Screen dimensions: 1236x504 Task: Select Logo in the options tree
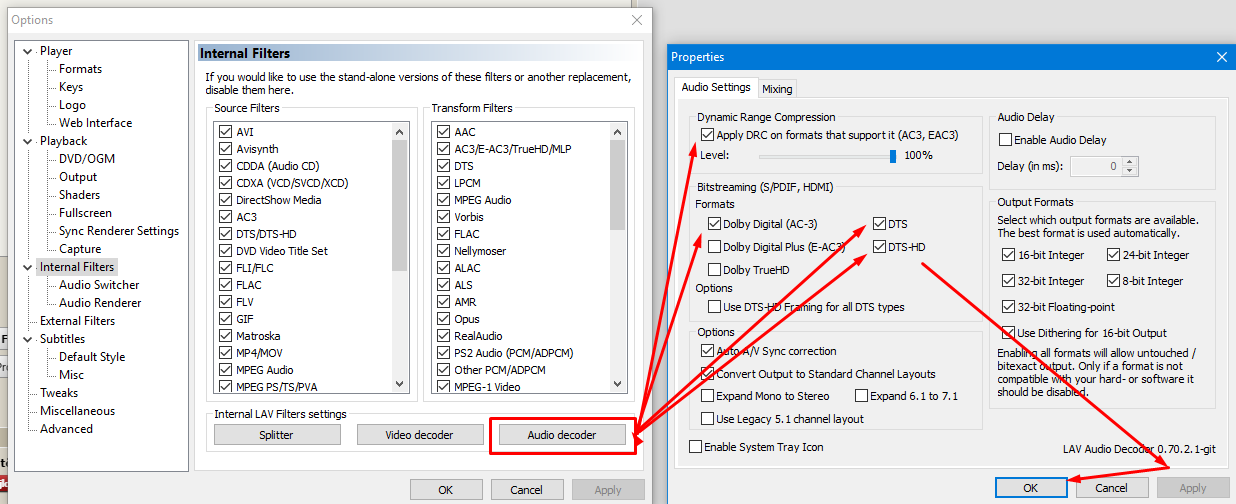pos(72,105)
